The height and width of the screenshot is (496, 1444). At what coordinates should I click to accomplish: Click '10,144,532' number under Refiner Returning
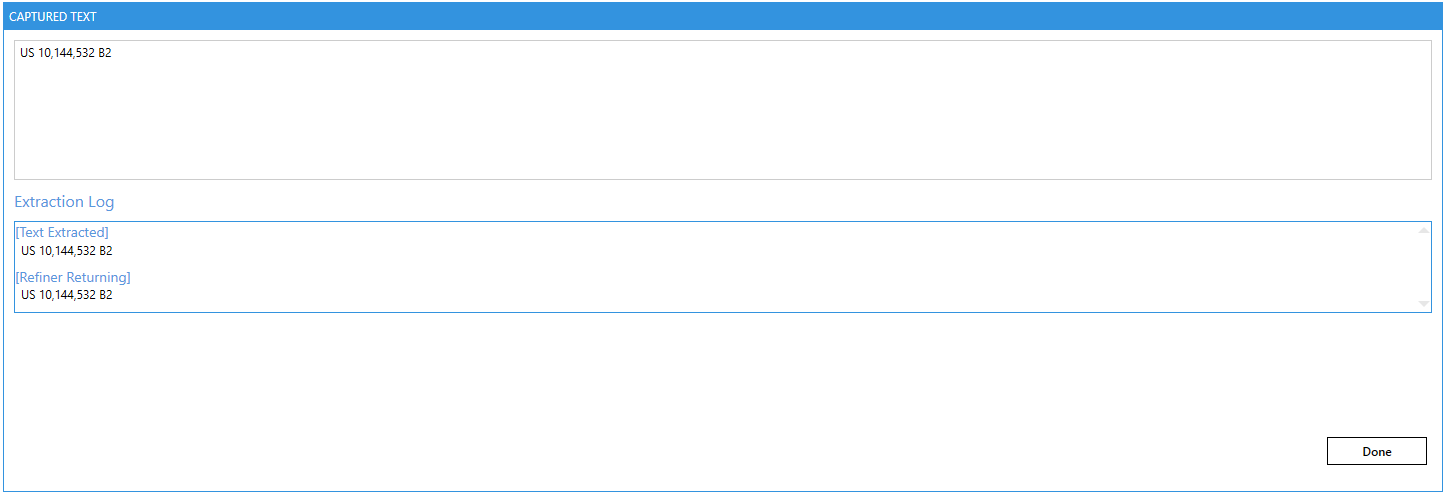pyautogui.click(x=67, y=295)
